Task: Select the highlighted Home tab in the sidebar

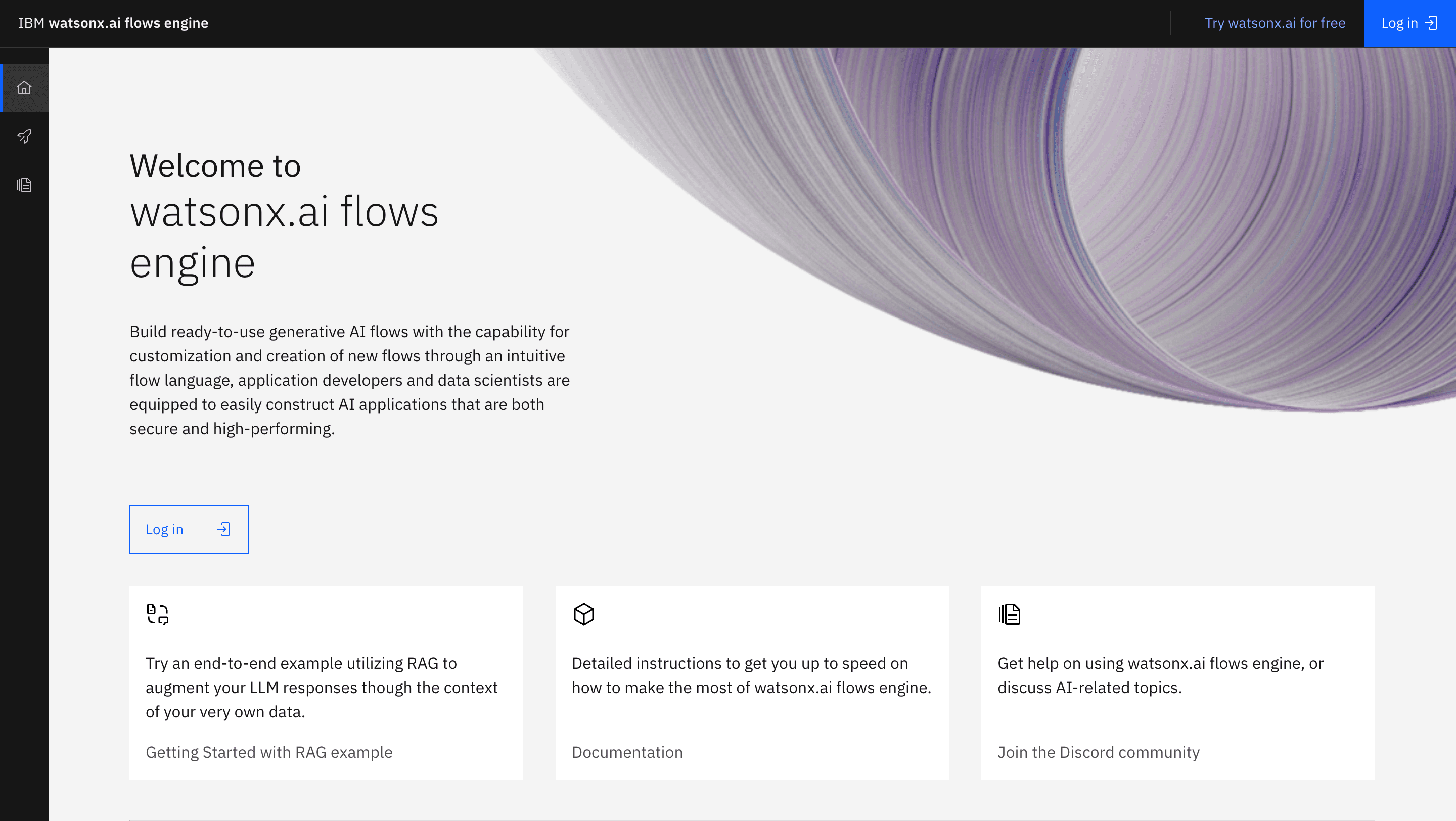Action: pyautogui.click(x=24, y=88)
